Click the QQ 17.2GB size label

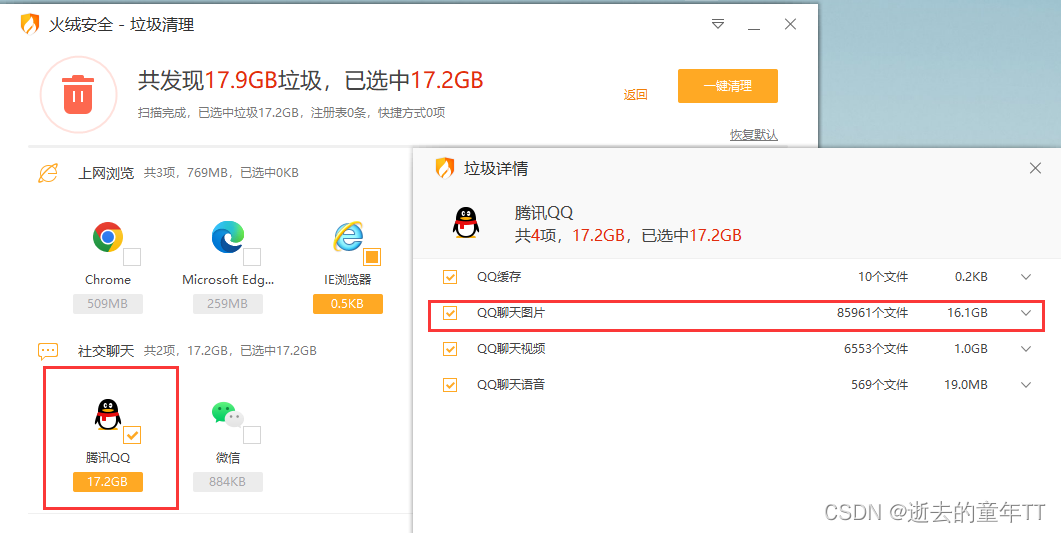pyautogui.click(x=108, y=482)
